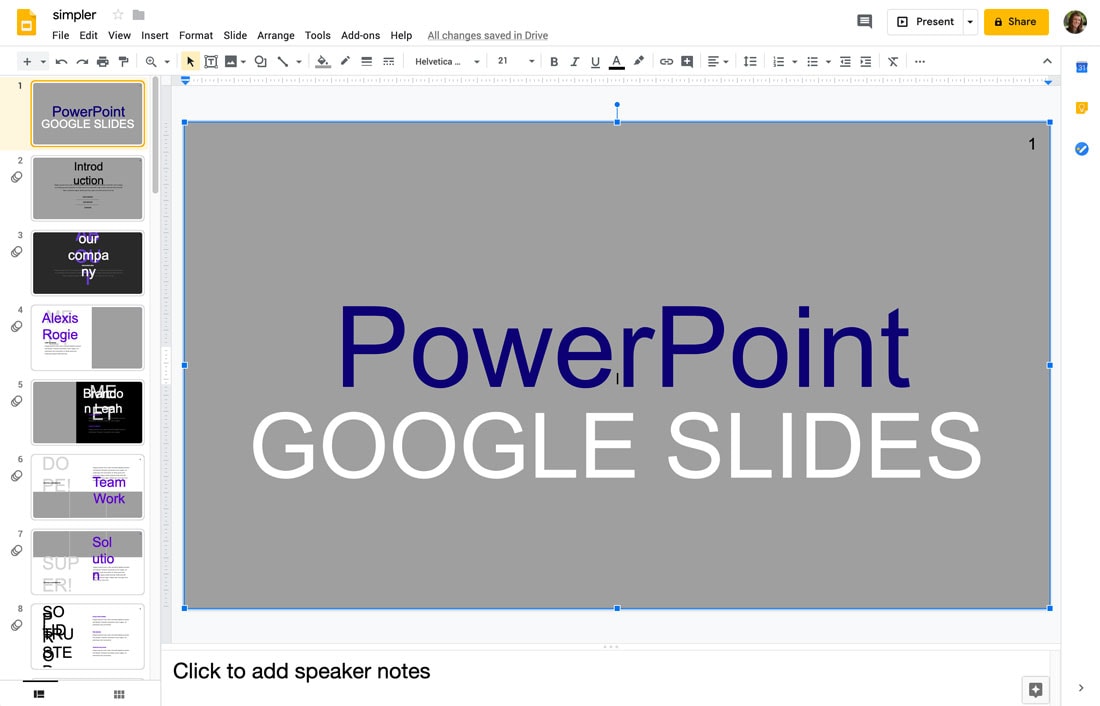
Task: Open the account profile avatar
Action: pyautogui.click(x=1075, y=22)
